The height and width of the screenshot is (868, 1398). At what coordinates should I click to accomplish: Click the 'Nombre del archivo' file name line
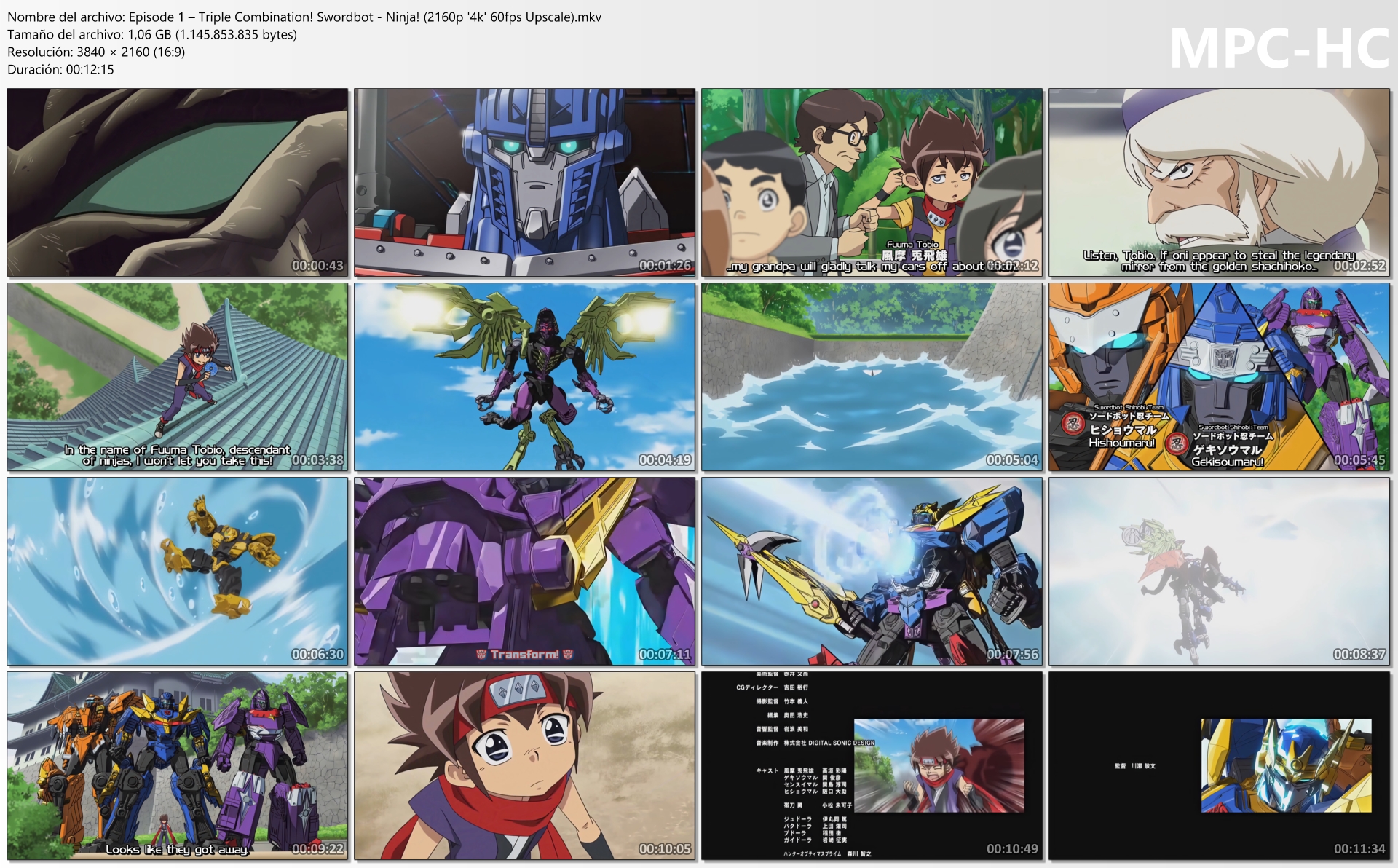[304, 17]
